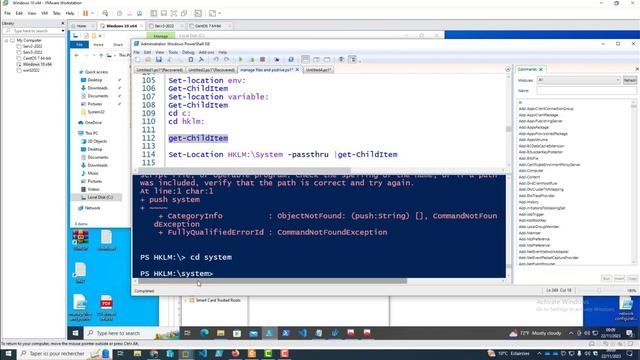Click the Insert button in Commands pane
640x360 pixels.
click(x=620, y=278)
